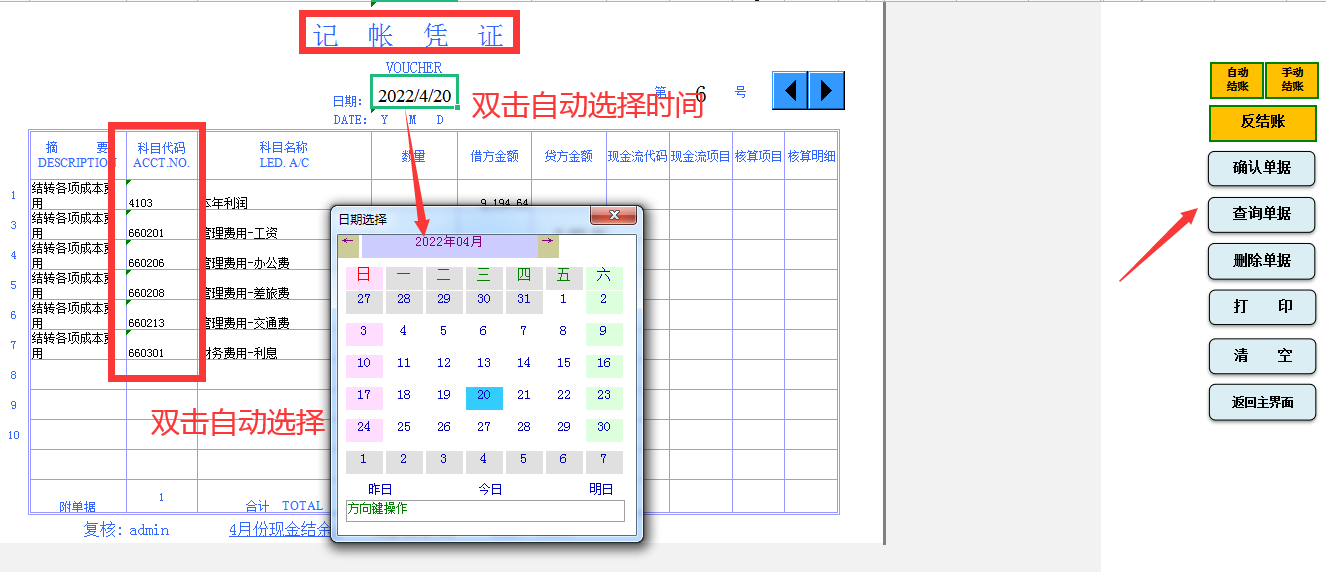Click the 复核: admin reviewer text
This screenshot has width=1326, height=572.
[126, 530]
